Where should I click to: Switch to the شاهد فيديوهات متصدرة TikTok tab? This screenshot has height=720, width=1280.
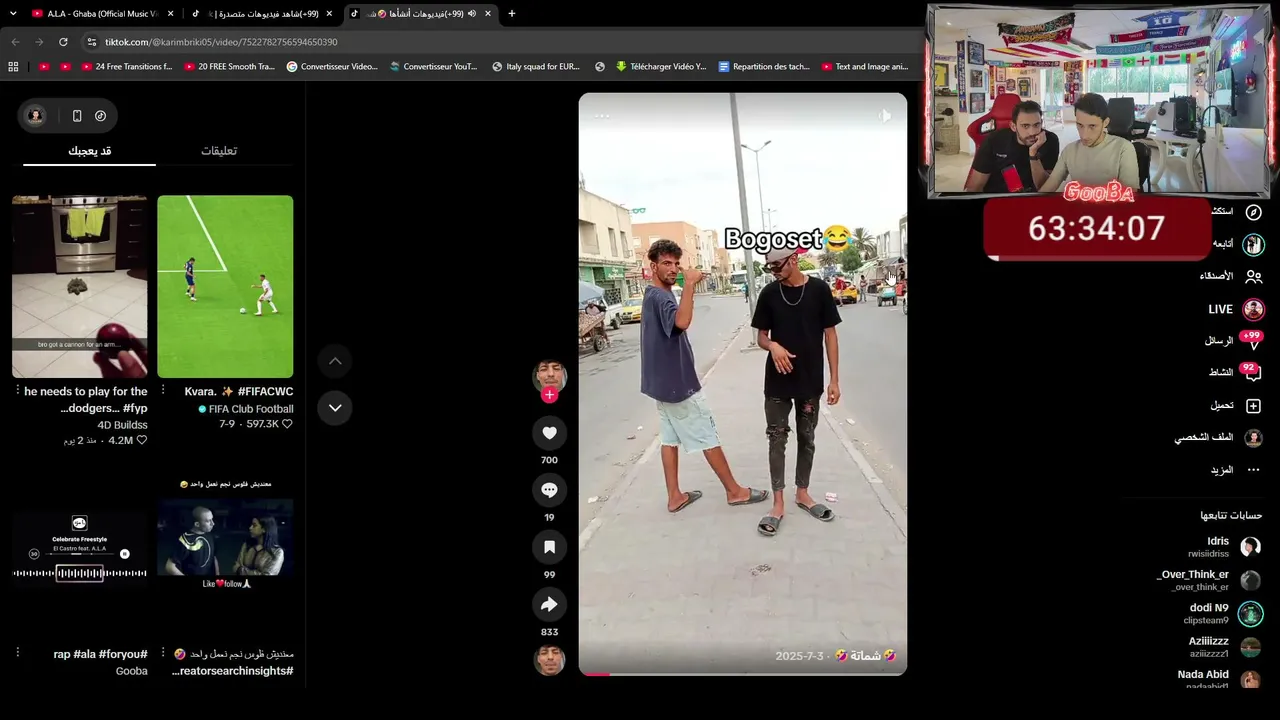(x=262, y=14)
